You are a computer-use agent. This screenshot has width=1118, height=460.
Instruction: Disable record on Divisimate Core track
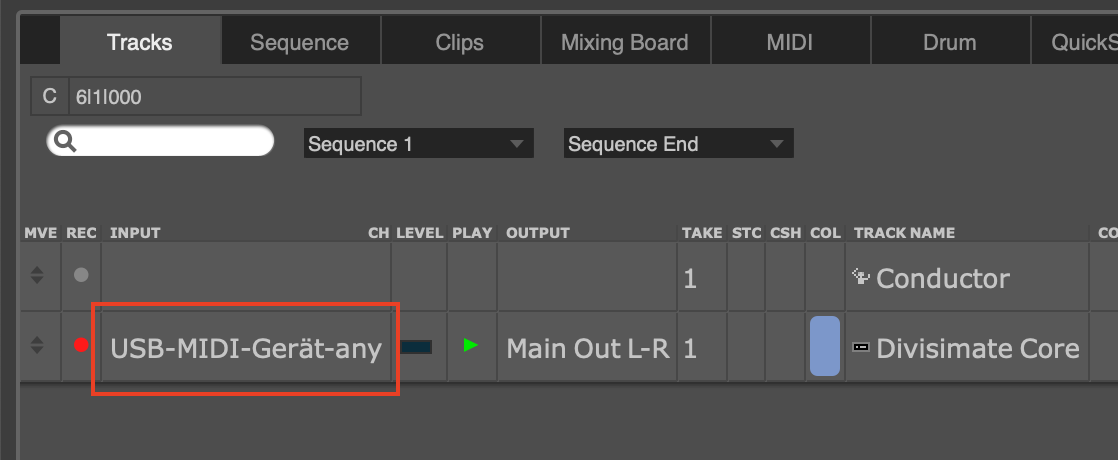pyautogui.click(x=81, y=346)
